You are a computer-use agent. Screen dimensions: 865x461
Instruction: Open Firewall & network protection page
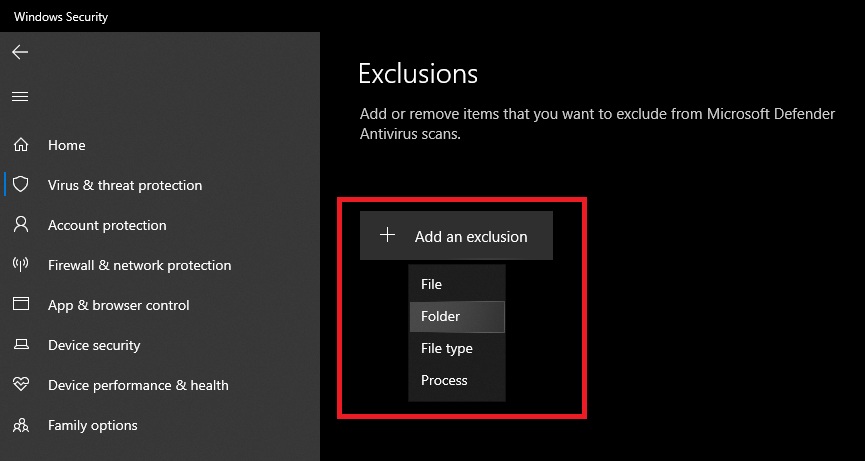coord(139,265)
